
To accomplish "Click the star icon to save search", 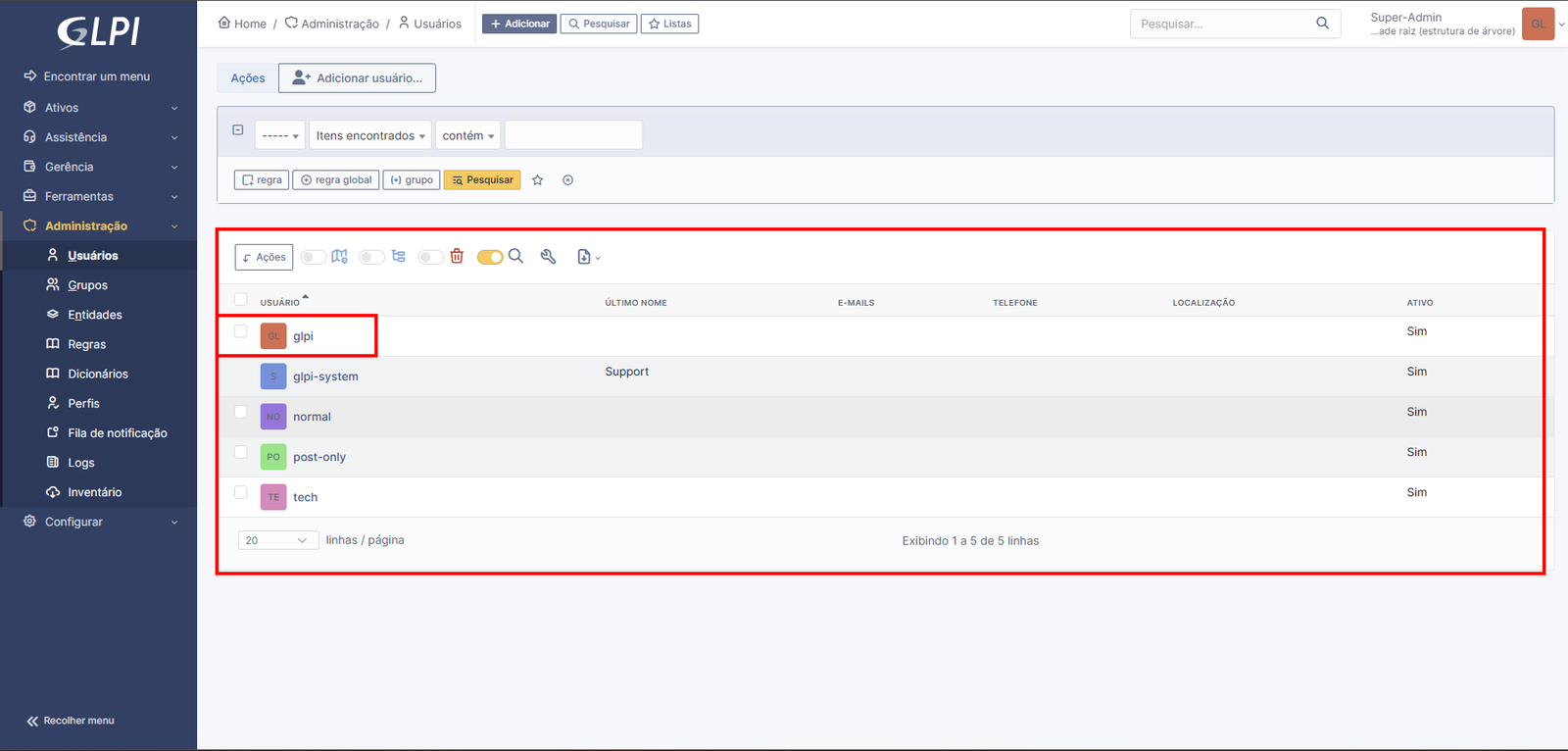I will pyautogui.click(x=537, y=180).
